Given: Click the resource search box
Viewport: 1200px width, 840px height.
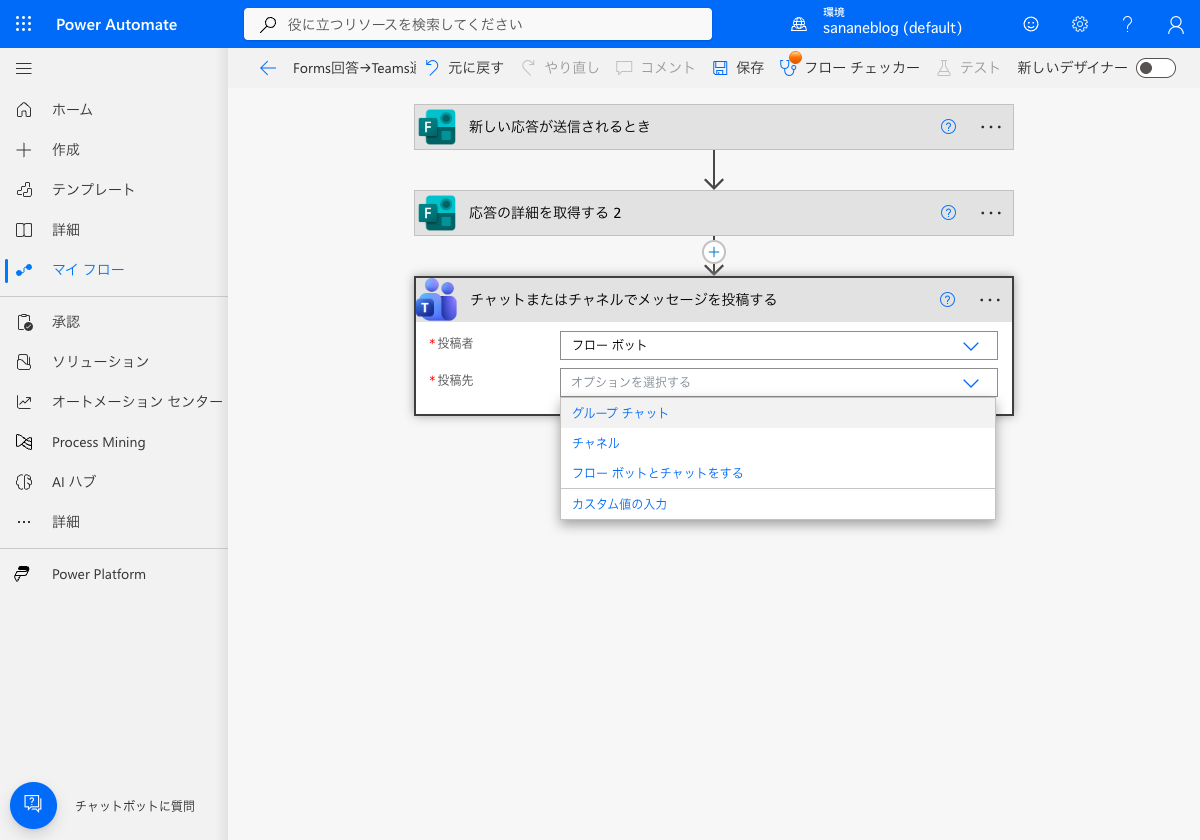Looking at the screenshot, I should pos(478,24).
